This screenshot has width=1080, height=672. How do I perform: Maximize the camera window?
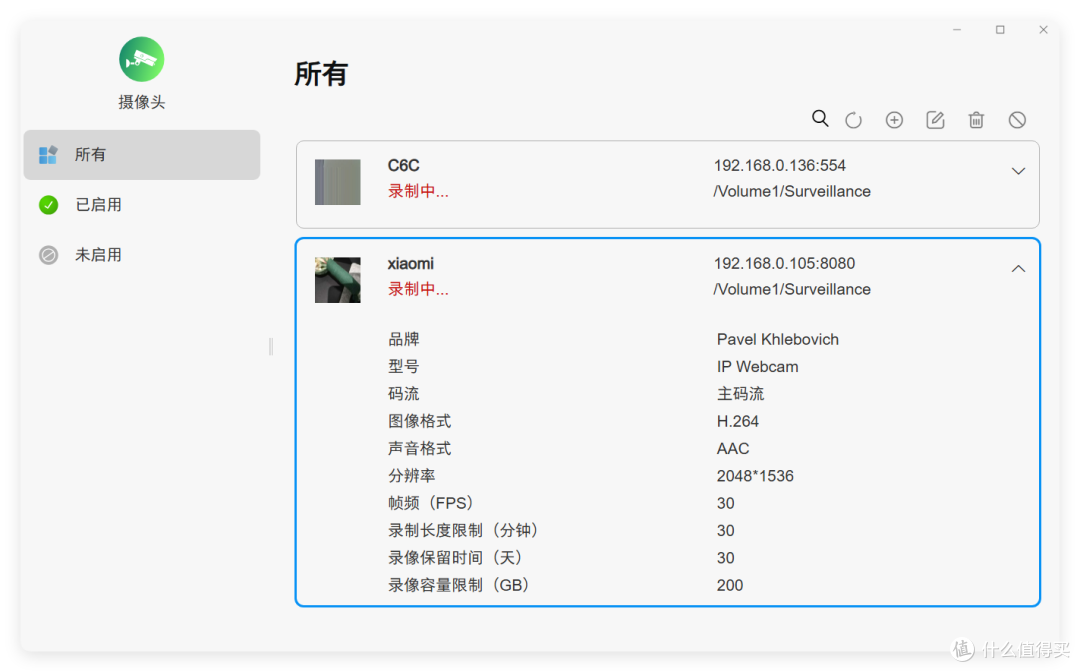[1000, 30]
